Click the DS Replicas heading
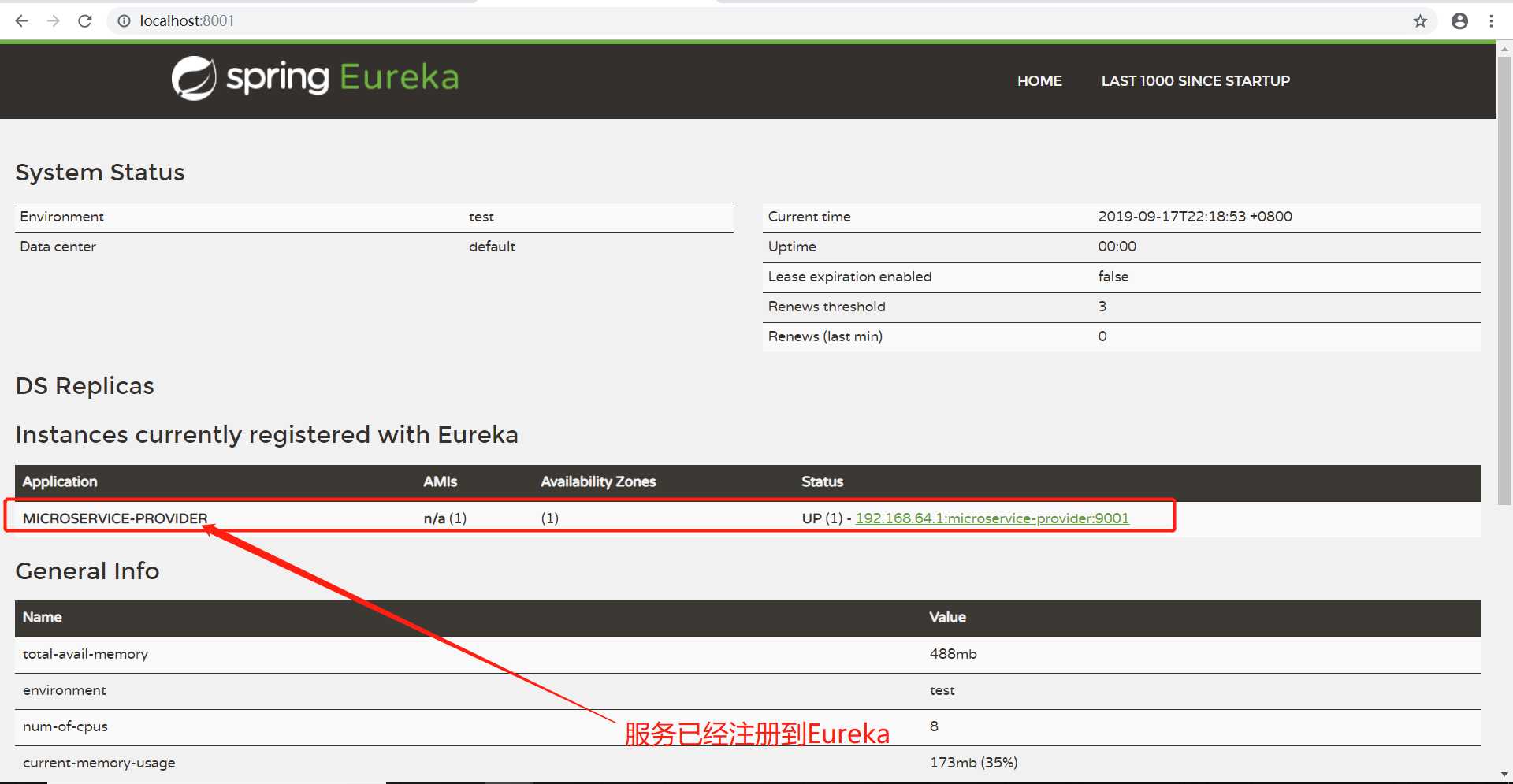Image resolution: width=1513 pixels, height=784 pixels. (x=85, y=386)
